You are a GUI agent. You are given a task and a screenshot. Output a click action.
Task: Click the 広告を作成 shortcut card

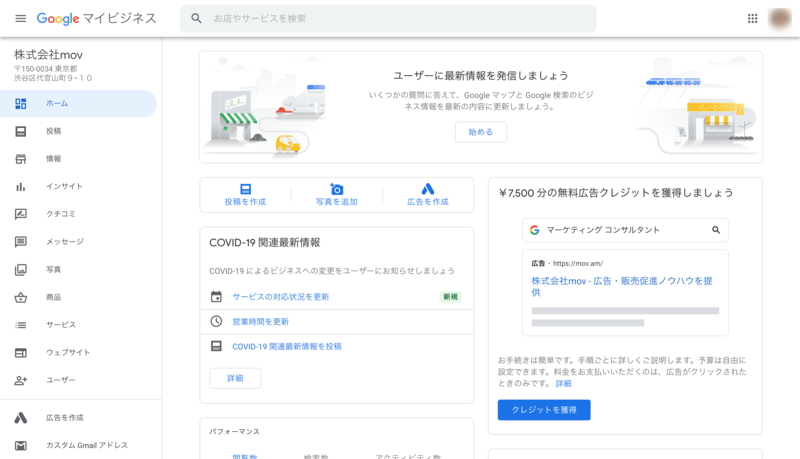(428, 195)
